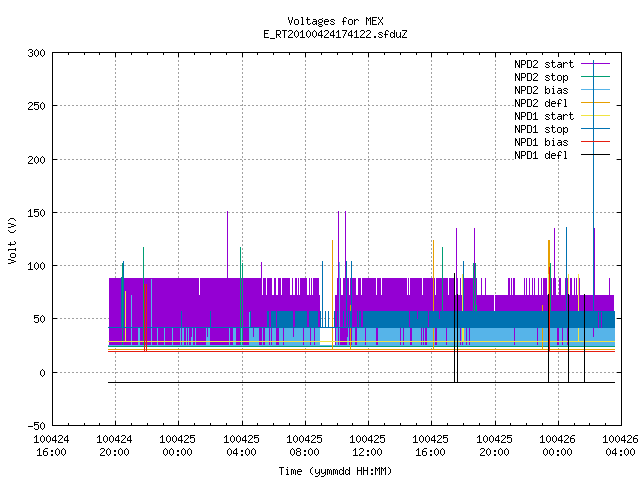Click the 300 y-axis tick label
This screenshot has height=480, width=640.
point(36,53)
